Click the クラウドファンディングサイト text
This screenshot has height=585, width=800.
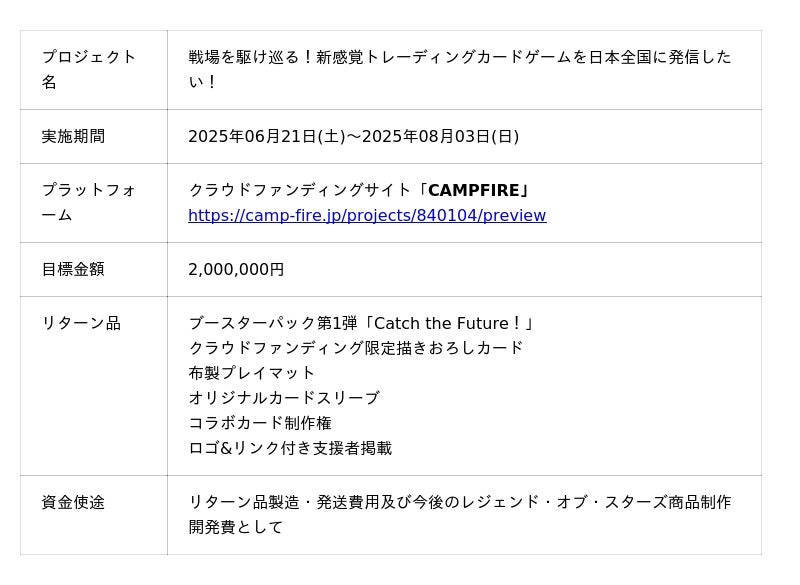pyautogui.click(x=300, y=190)
